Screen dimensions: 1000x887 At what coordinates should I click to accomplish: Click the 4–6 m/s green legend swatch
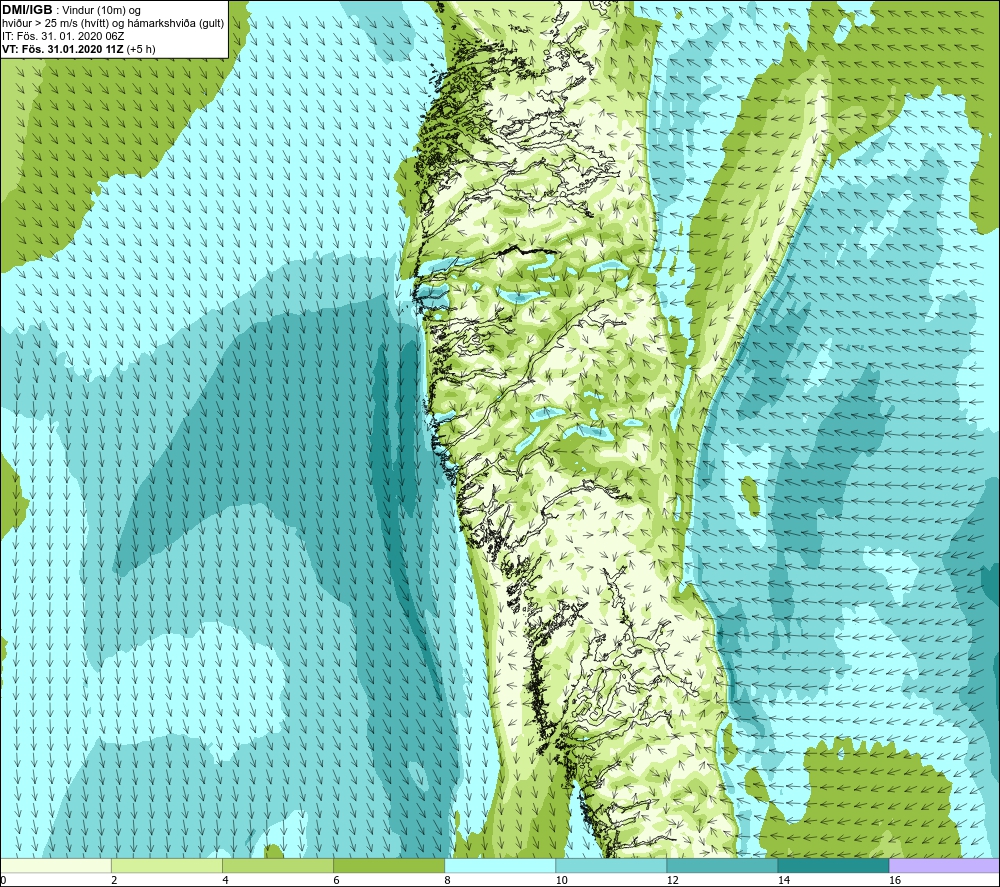click(277, 865)
